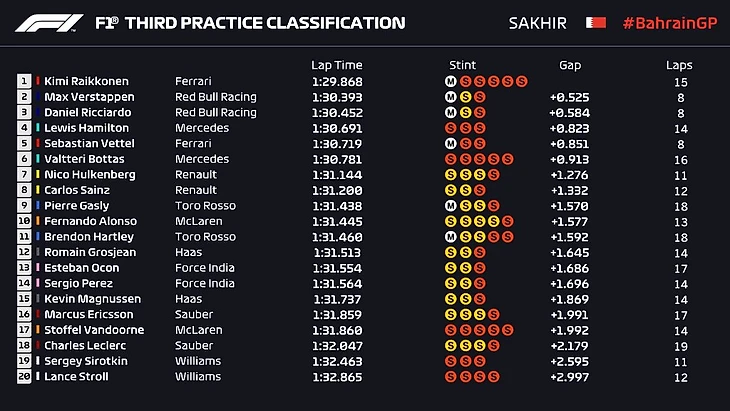Click the medium tyre icon in Hartley's stint
The height and width of the screenshot is (411, 730).
pyautogui.click(x=451, y=237)
